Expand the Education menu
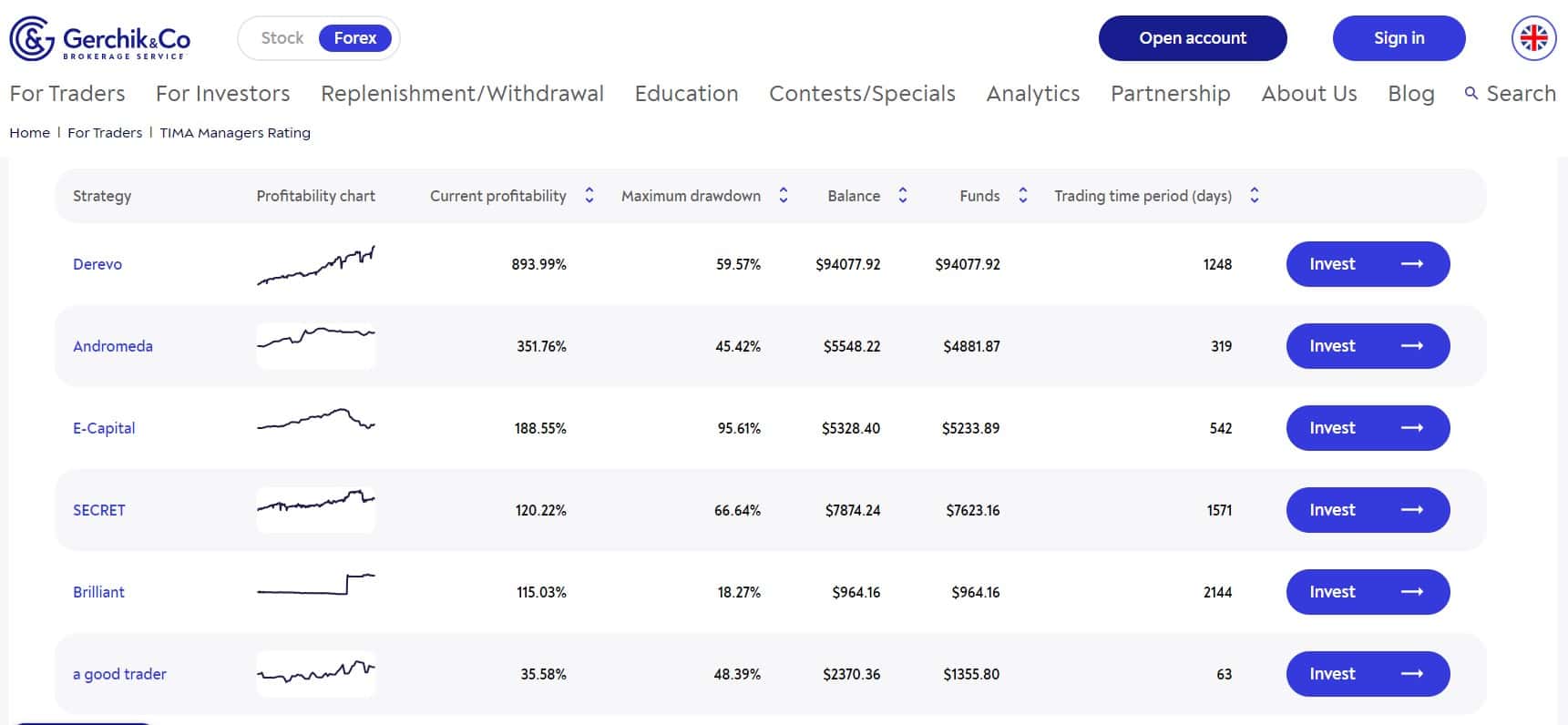Viewport: 1568px width, 725px height. [686, 93]
